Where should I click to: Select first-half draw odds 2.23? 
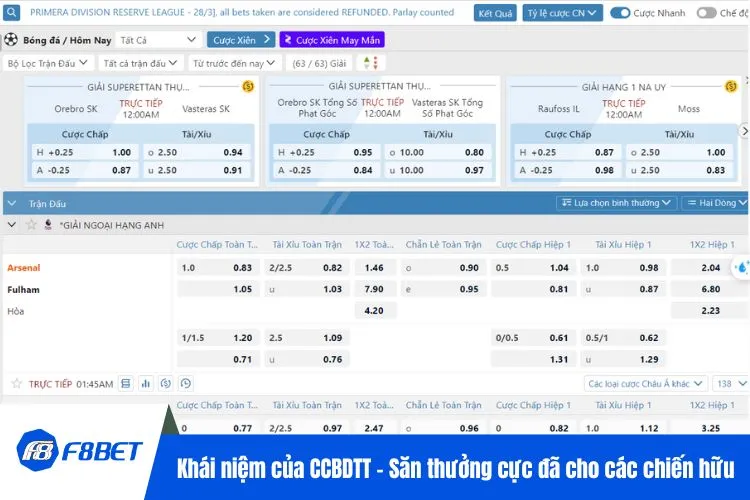pyautogui.click(x=710, y=311)
